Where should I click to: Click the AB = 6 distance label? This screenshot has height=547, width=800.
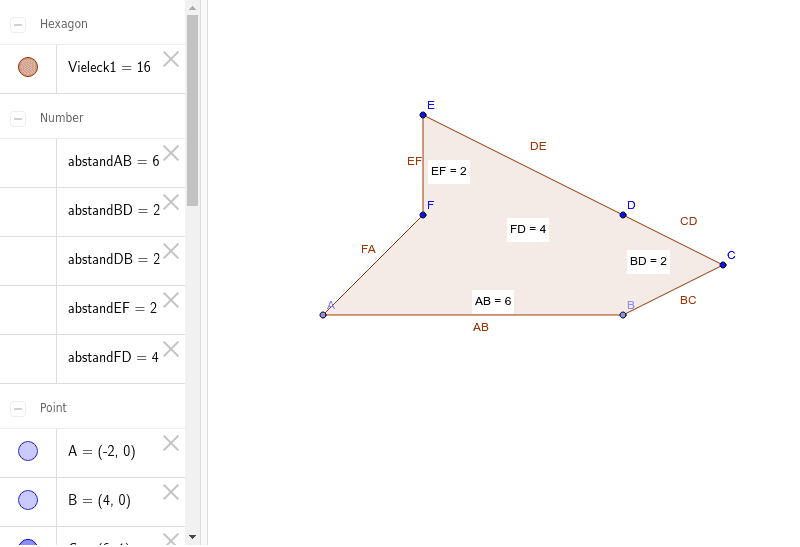[x=493, y=301]
